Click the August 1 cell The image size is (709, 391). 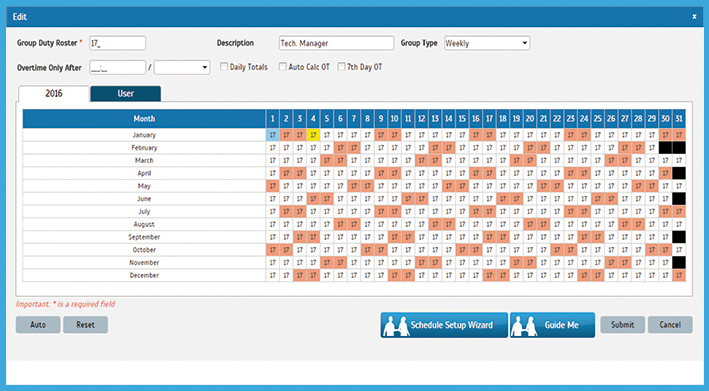pos(272,224)
